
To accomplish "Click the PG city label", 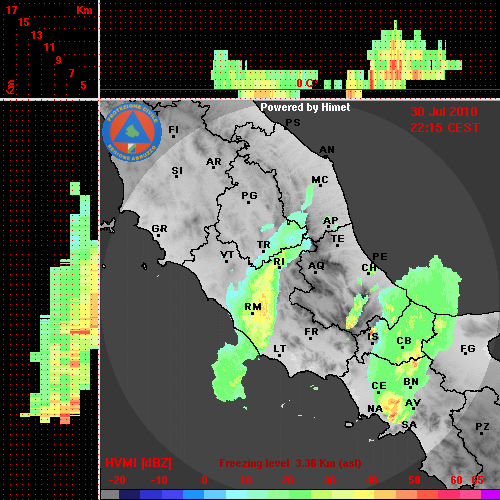I will 249,195.
